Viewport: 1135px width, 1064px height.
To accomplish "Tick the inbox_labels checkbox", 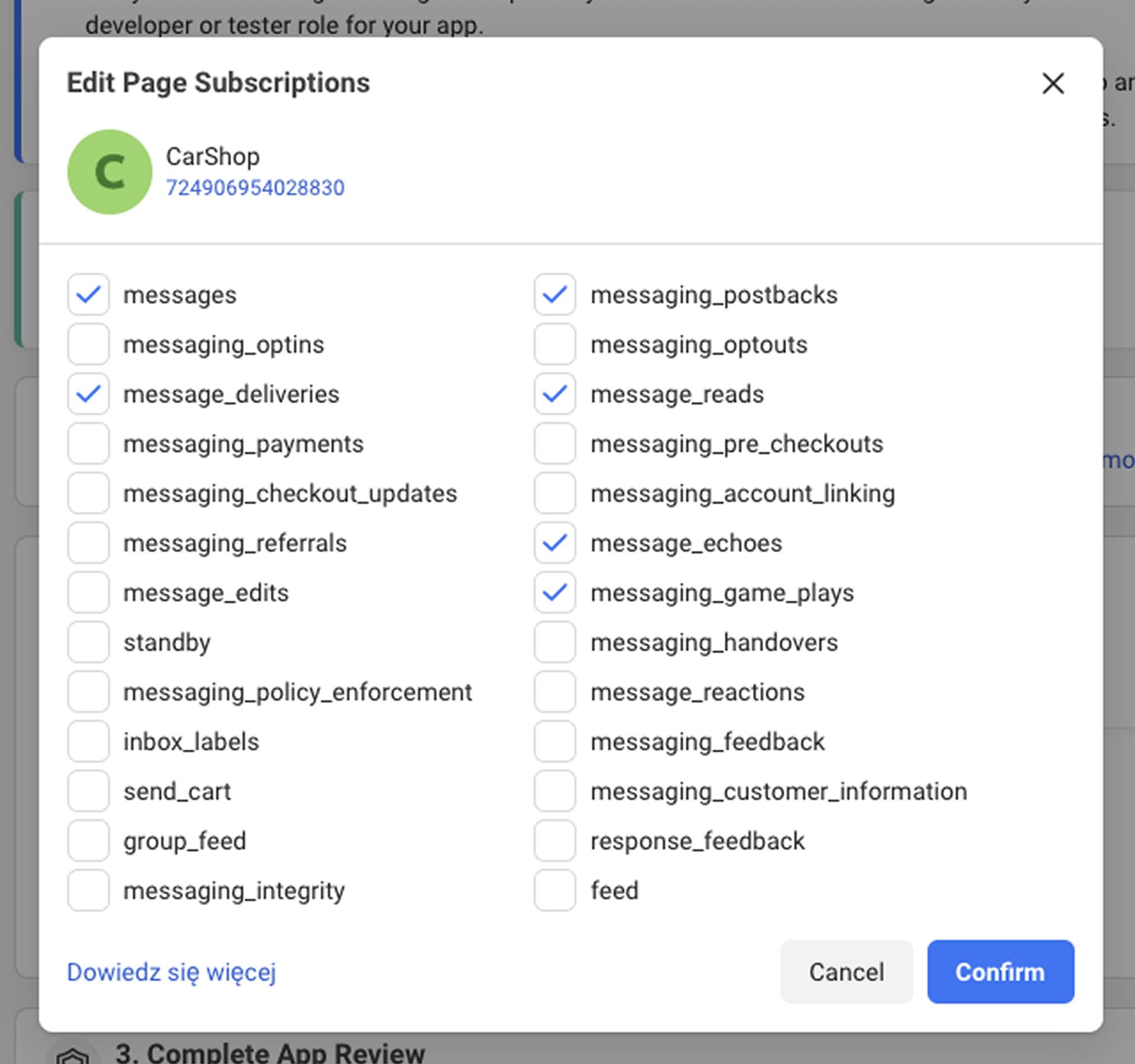I will point(88,741).
